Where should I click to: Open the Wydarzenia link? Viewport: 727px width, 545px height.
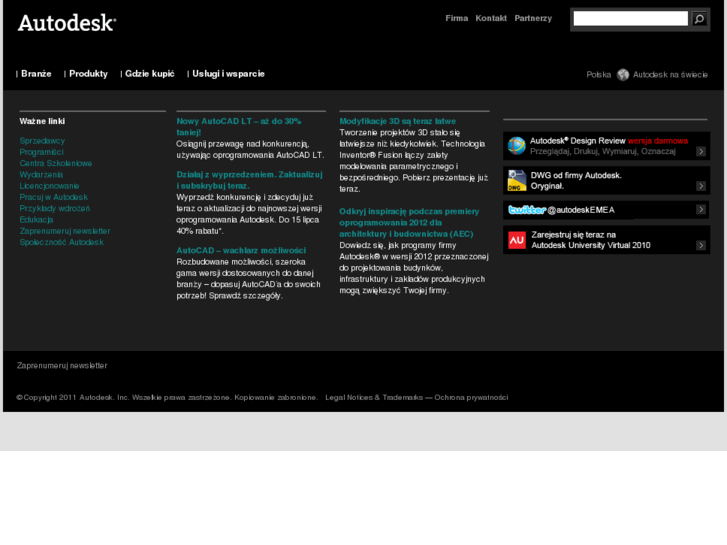tap(41, 174)
